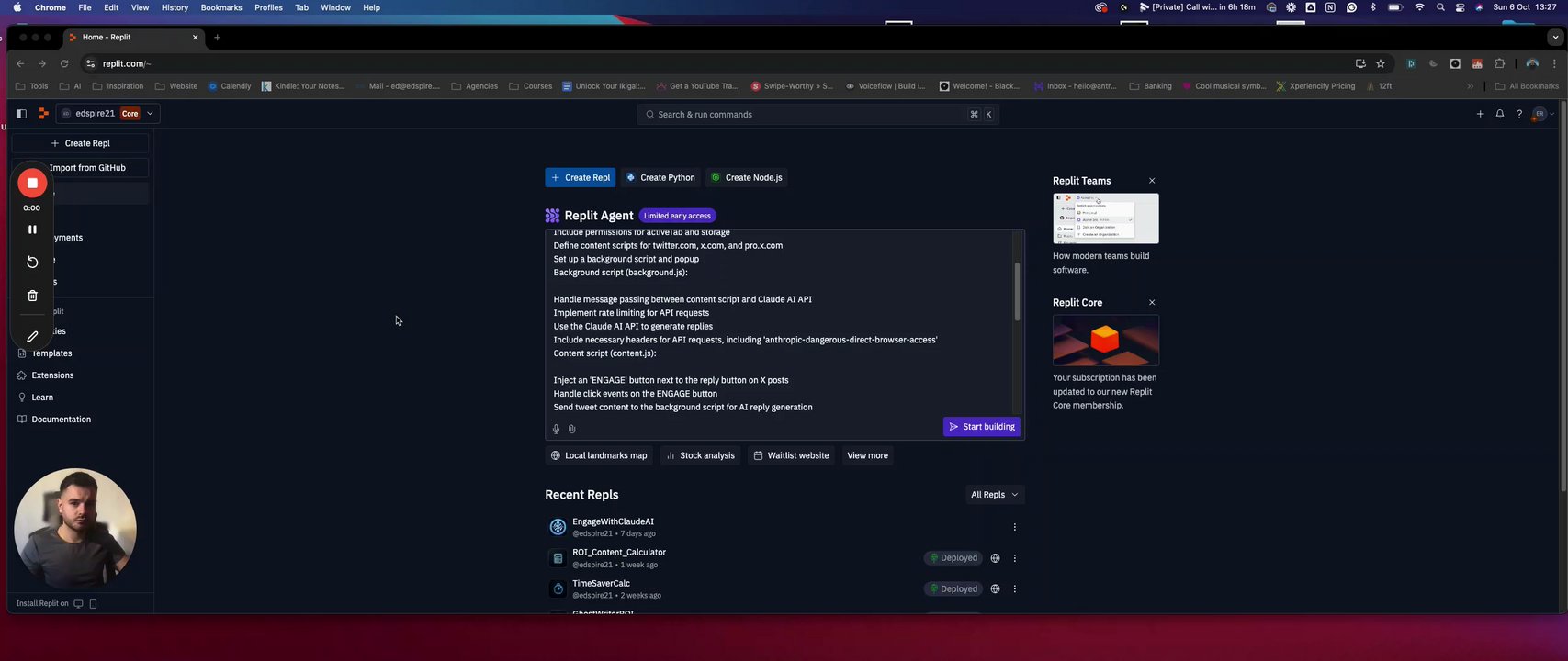Click the plus icon in Replit header
The height and width of the screenshot is (661, 1568).
tap(1480, 114)
